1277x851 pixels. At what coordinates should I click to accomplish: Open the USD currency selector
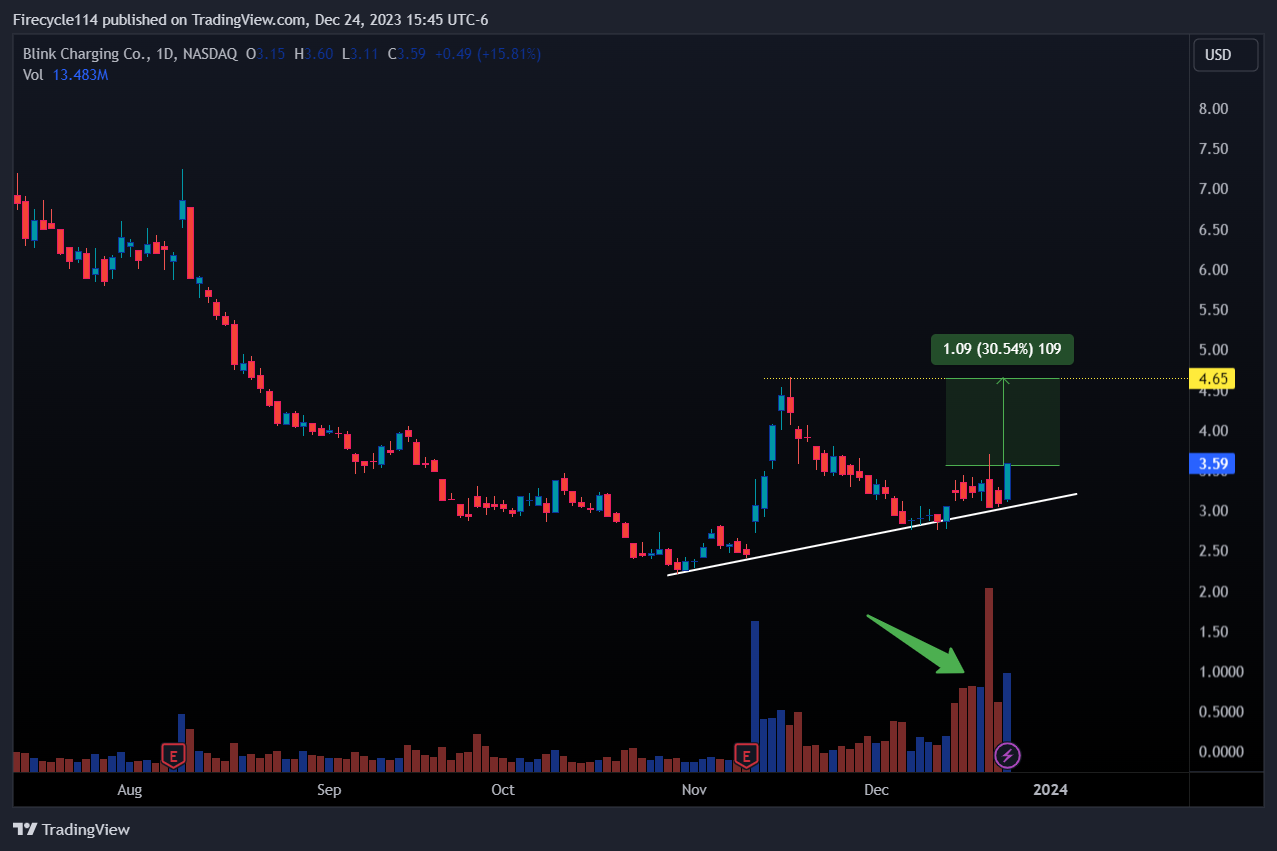[x=1225, y=55]
